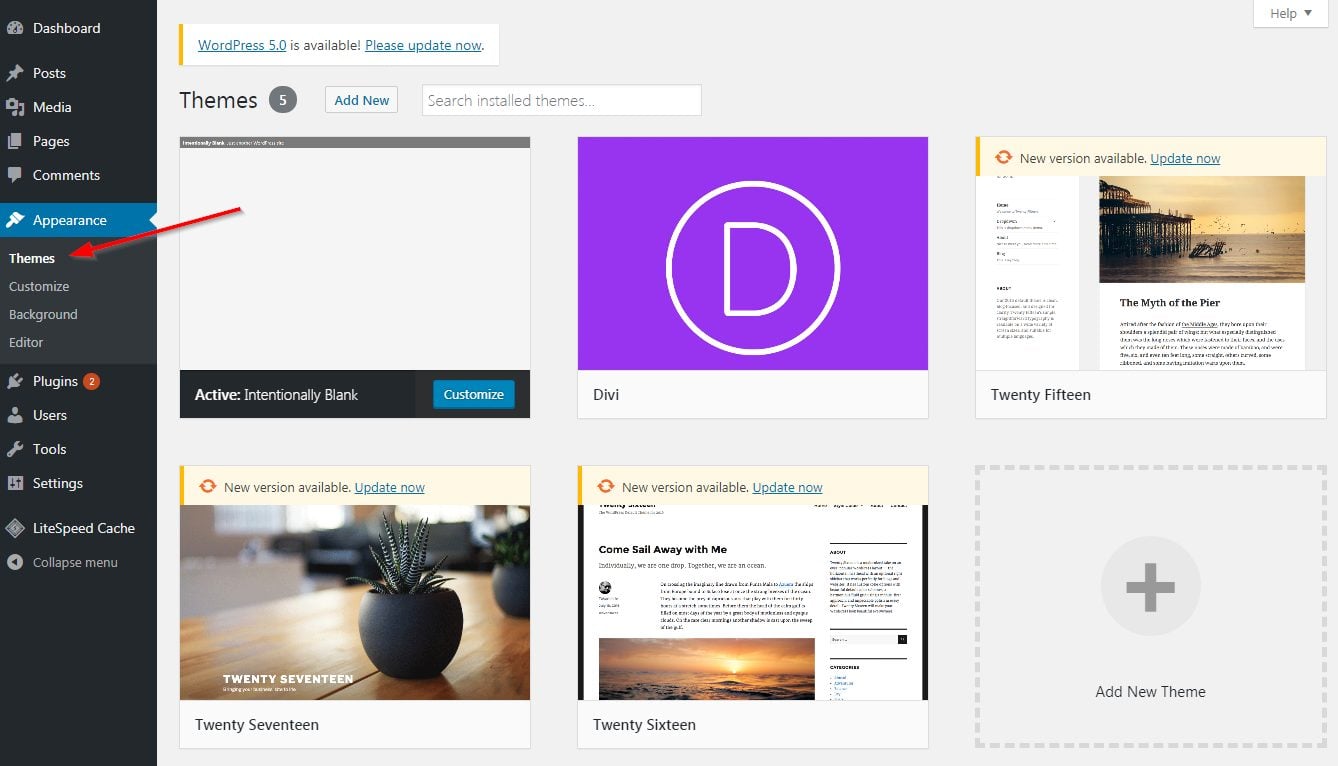The width and height of the screenshot is (1338, 766).
Task: Open the LiteSpeed Cache menu
Action: pyautogui.click(x=78, y=528)
